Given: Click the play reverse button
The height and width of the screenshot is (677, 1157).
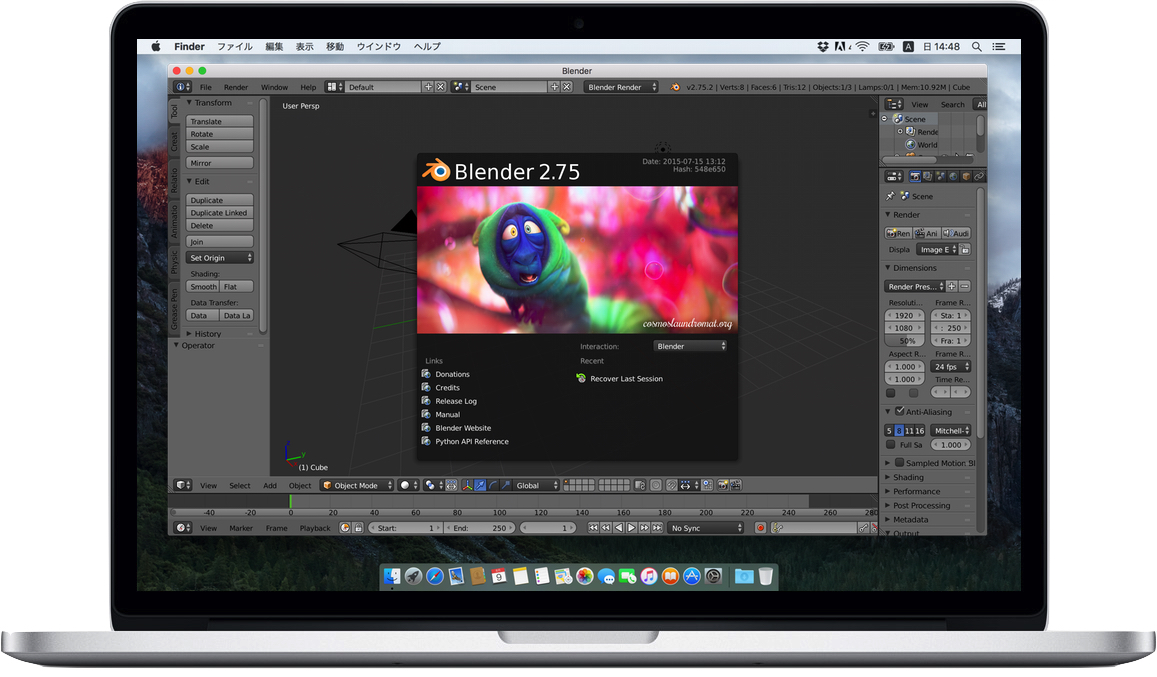Looking at the screenshot, I should (618, 528).
